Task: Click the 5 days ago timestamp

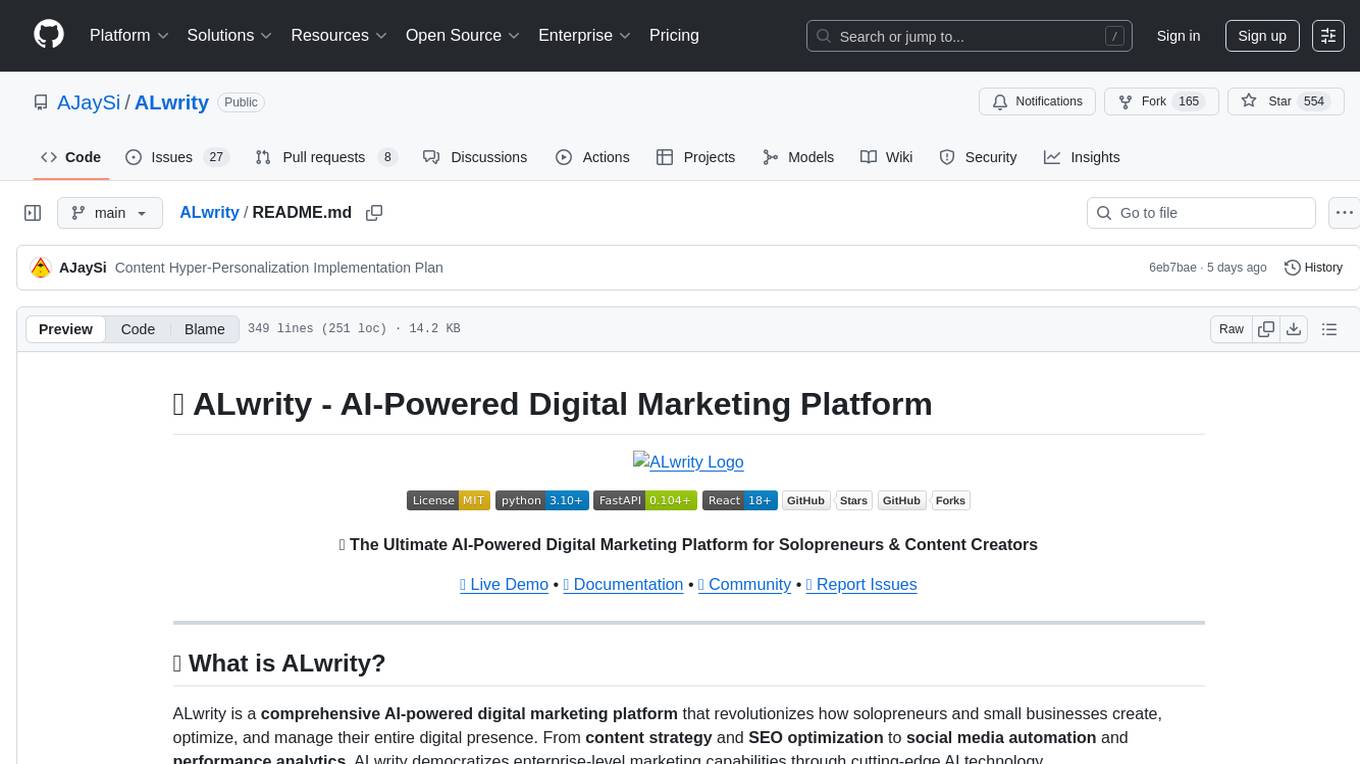Action: click(x=1237, y=267)
